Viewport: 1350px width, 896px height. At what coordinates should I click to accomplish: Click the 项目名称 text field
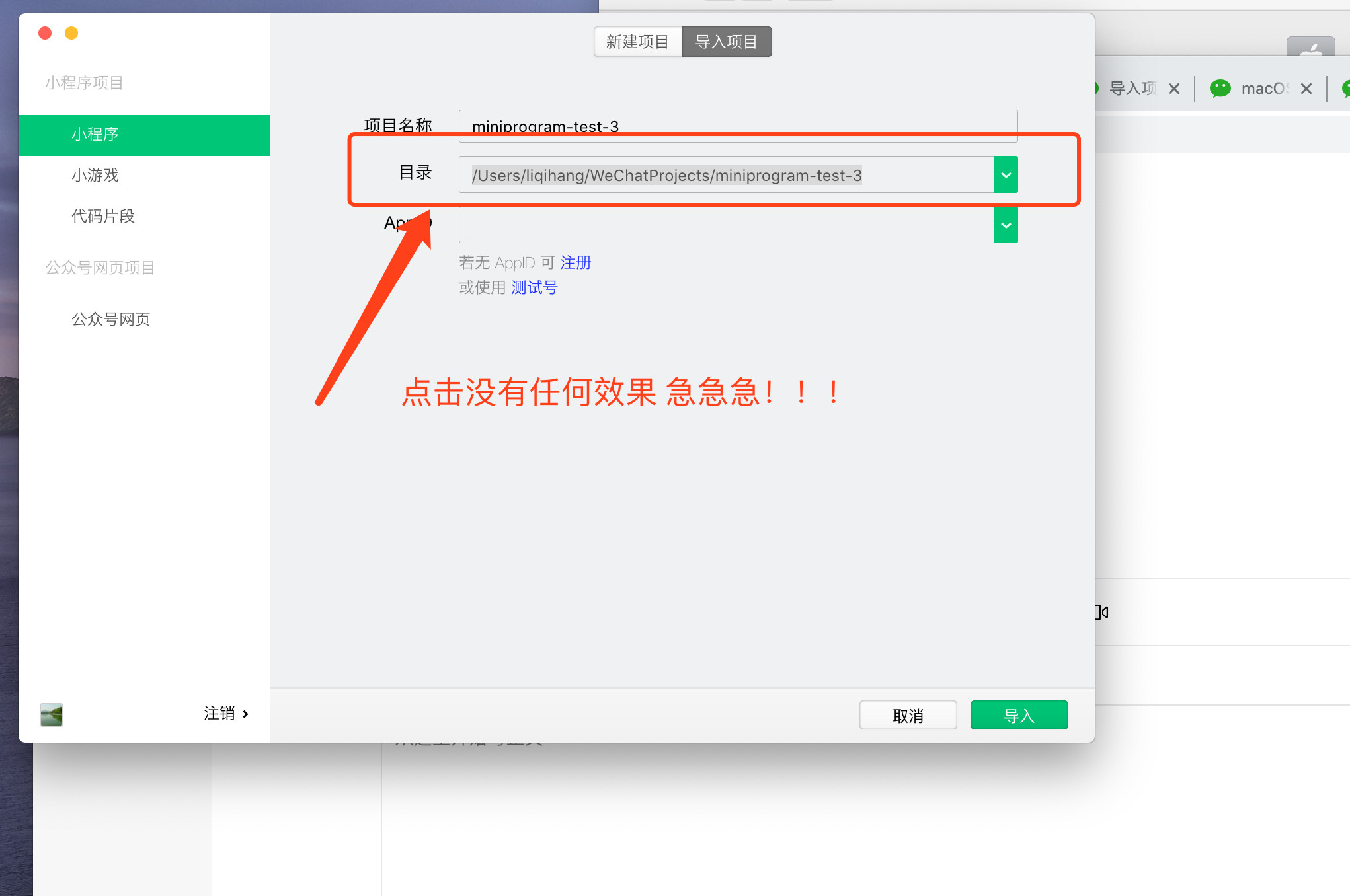[737, 126]
